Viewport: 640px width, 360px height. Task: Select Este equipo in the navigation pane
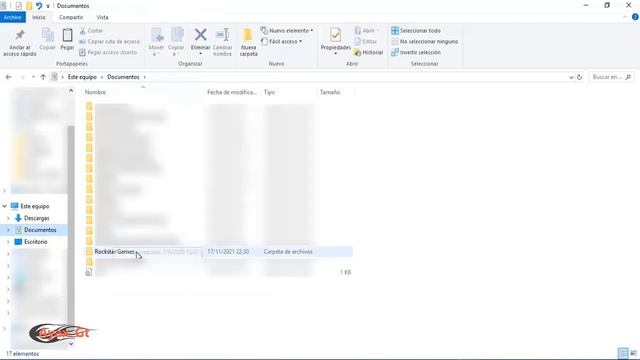(35, 206)
